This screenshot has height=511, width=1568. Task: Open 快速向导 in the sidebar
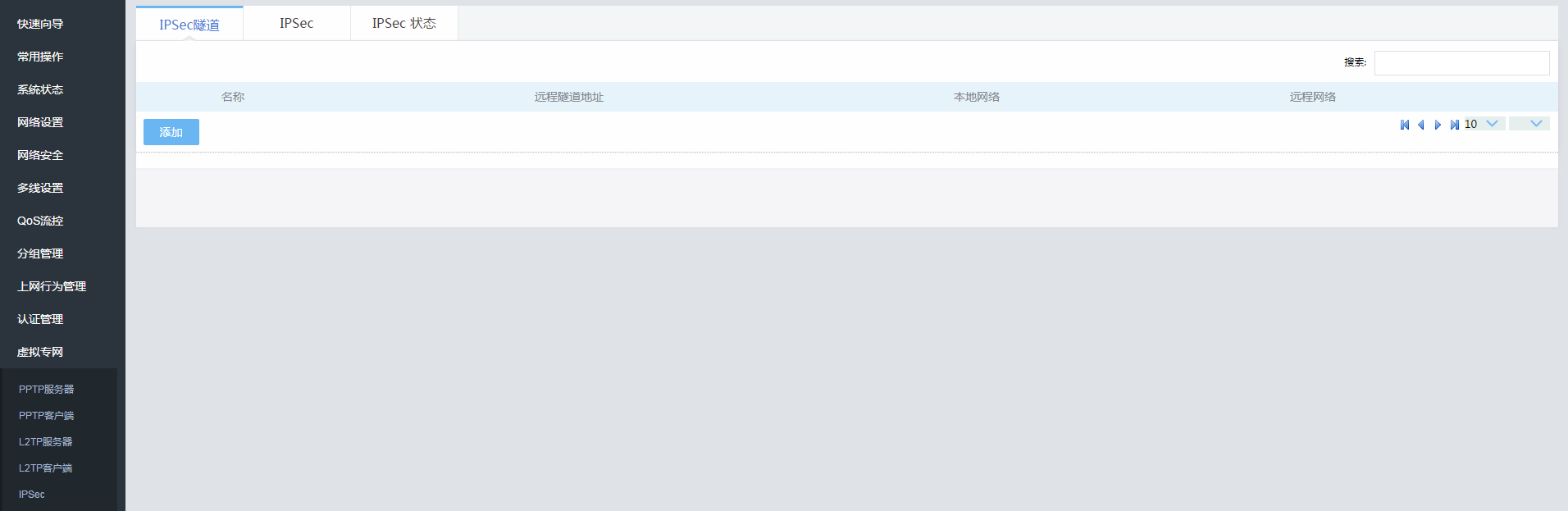pyautogui.click(x=40, y=24)
